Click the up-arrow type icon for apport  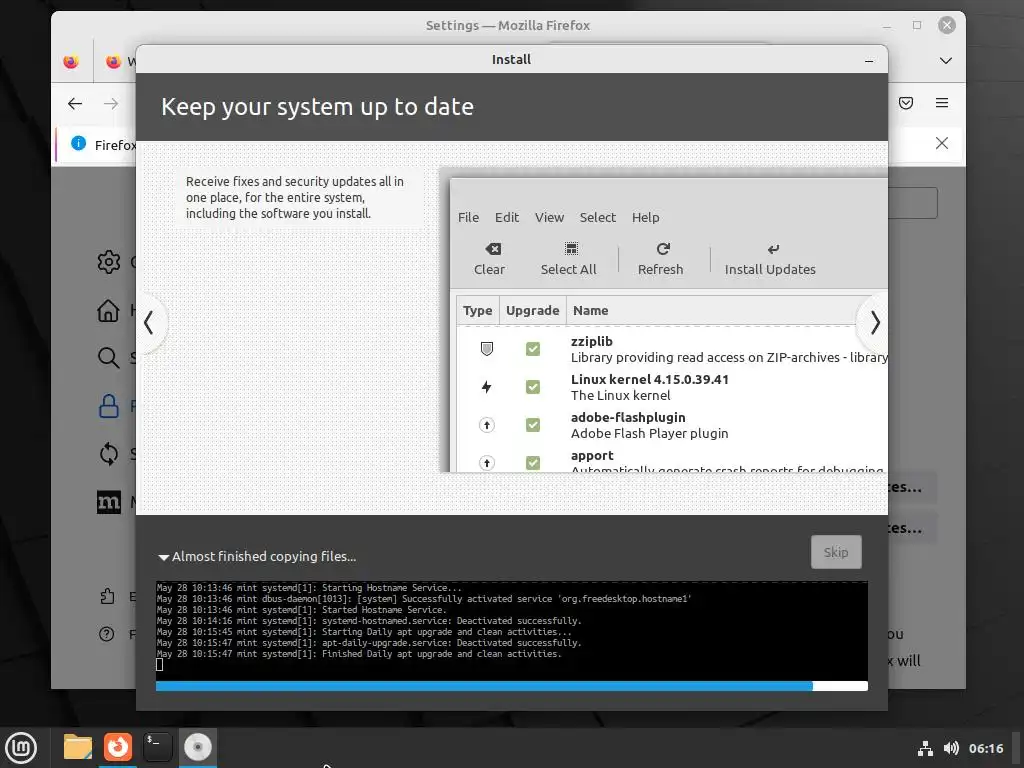(487, 462)
